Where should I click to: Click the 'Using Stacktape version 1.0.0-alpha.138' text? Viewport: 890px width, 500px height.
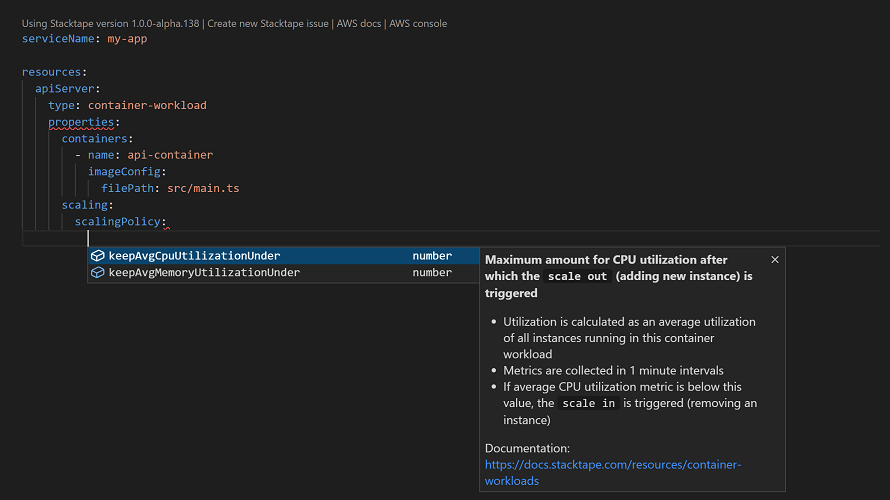tap(111, 23)
